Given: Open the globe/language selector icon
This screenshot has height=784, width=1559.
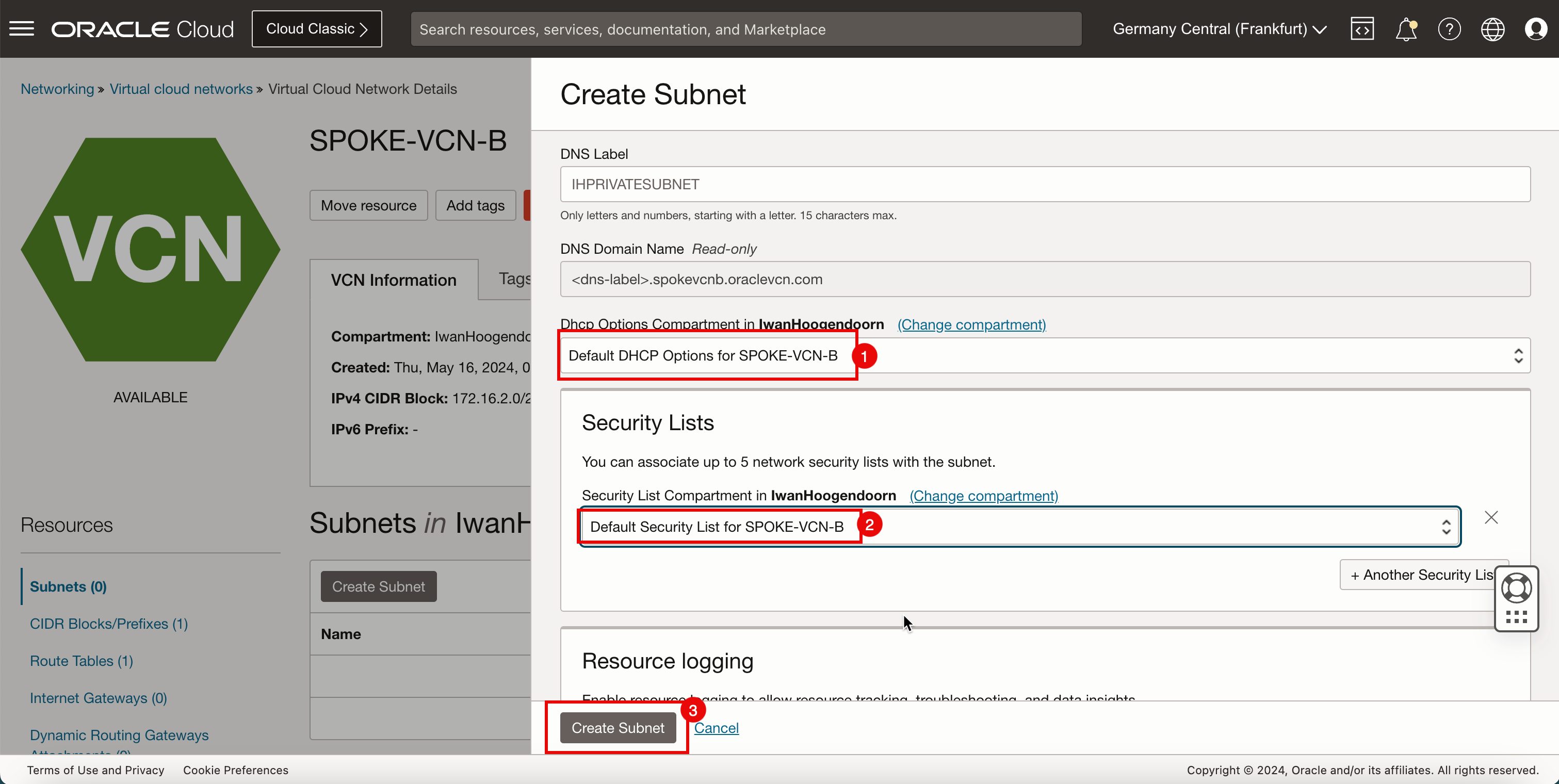Looking at the screenshot, I should coord(1492,29).
